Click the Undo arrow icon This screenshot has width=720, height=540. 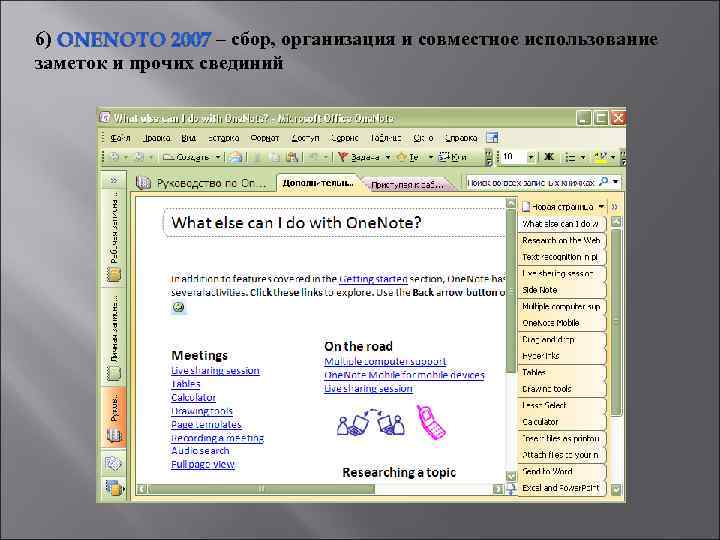[x=314, y=157]
